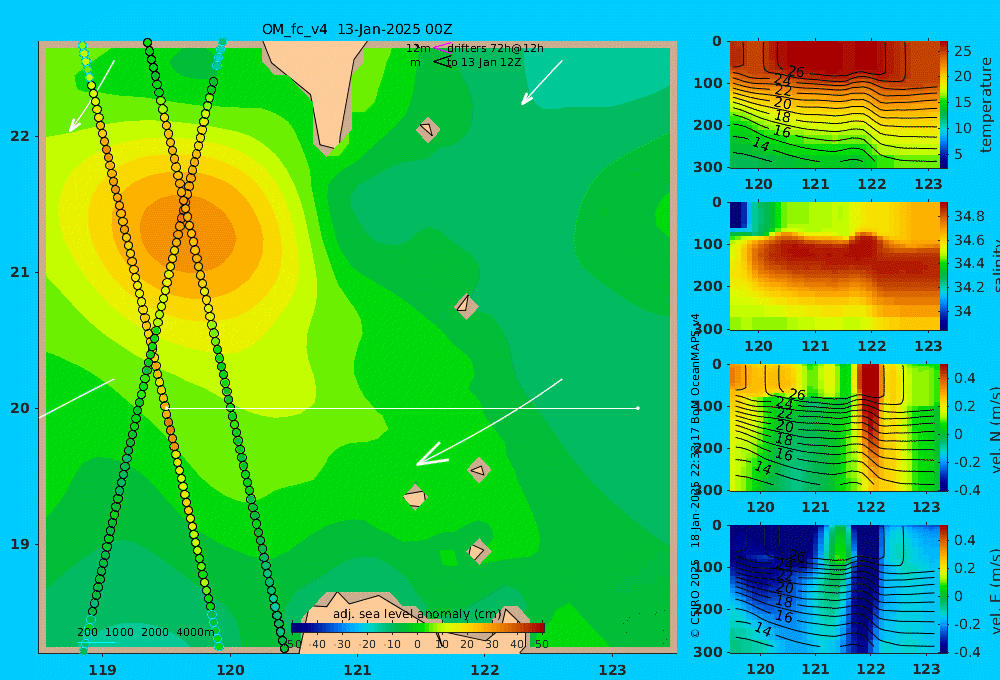This screenshot has height=680, width=1000.
Task: Click the vertical CSIRO OceanMAPS copyright text
Action: tap(696, 475)
